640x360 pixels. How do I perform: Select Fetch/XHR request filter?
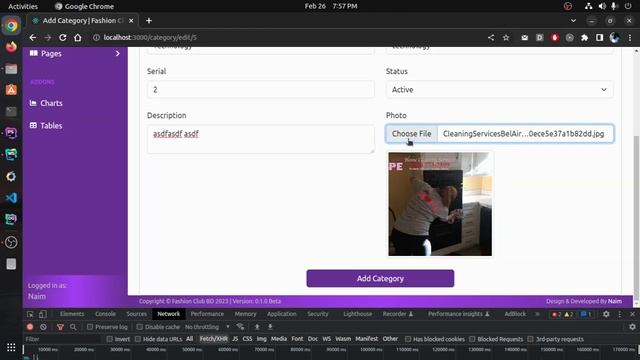coord(213,339)
